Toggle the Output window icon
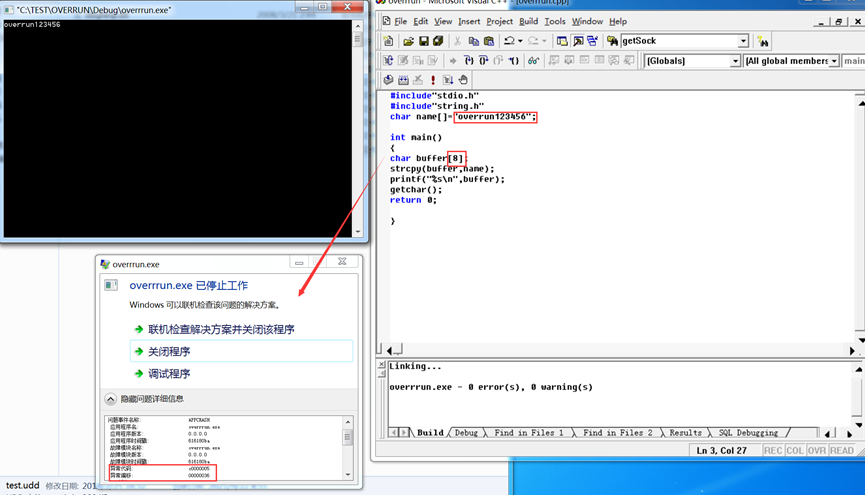The image size is (865, 495). (x=578, y=41)
